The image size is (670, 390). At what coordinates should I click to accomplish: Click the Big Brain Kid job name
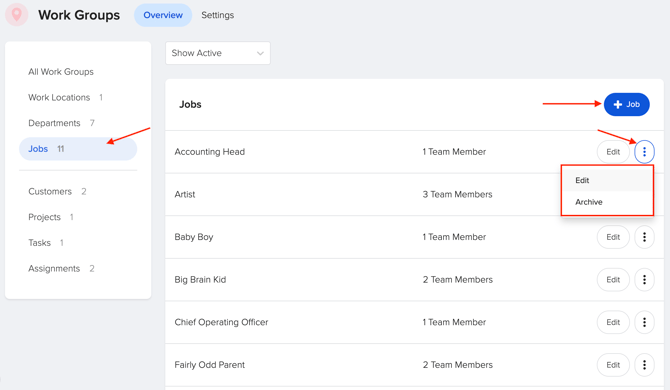pyautogui.click(x=200, y=280)
